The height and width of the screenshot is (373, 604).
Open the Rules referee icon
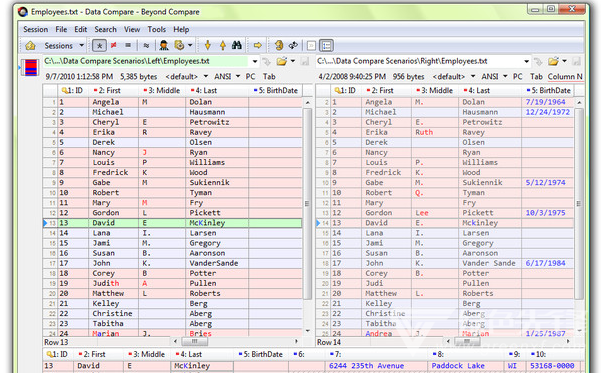pos(164,45)
